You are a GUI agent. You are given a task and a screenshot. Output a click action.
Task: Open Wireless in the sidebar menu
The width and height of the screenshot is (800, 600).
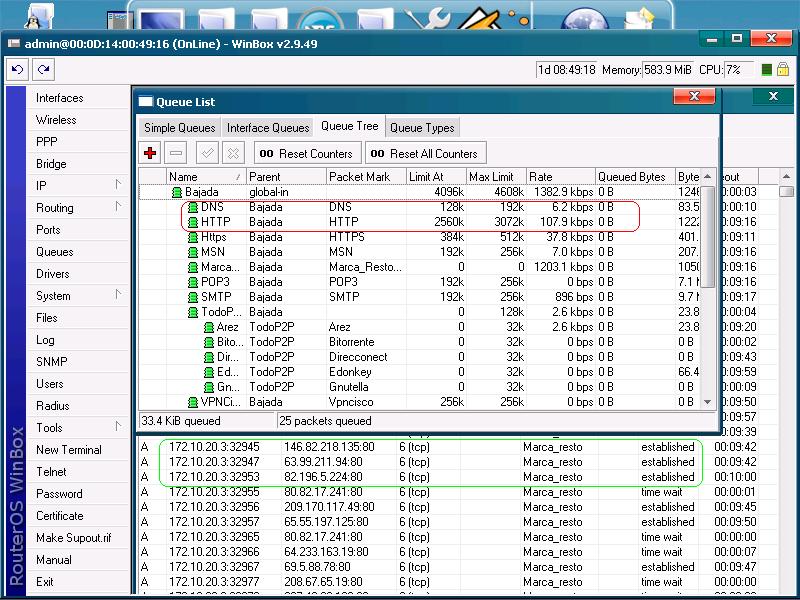(56, 120)
